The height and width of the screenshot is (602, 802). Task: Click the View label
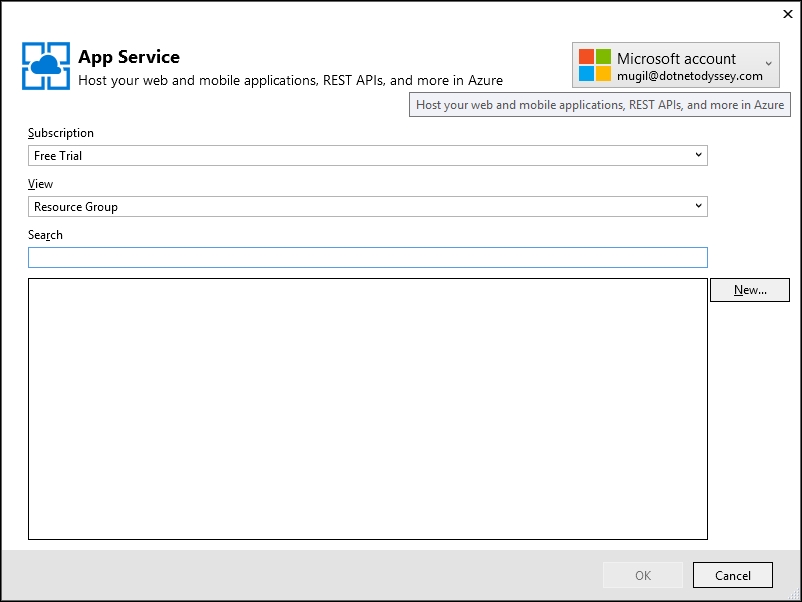click(x=40, y=184)
